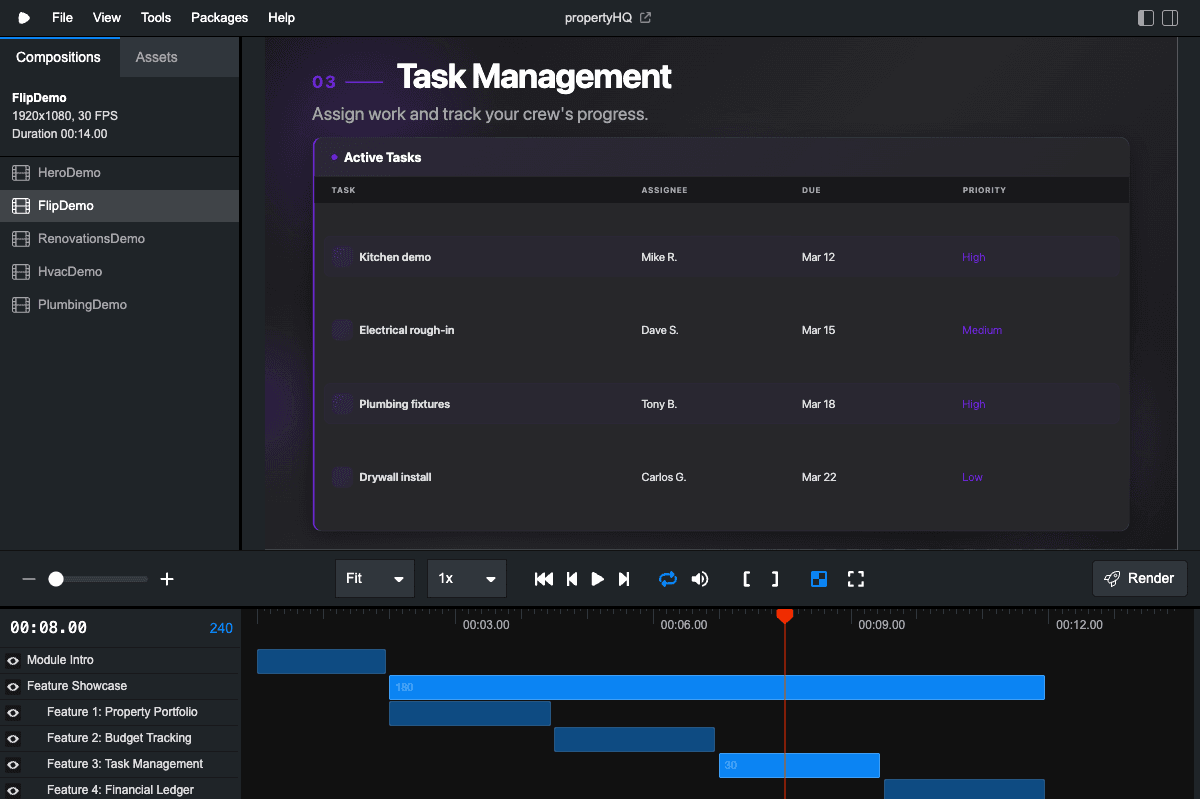Open the Packages menu
The width and height of the screenshot is (1200, 799).
click(219, 18)
